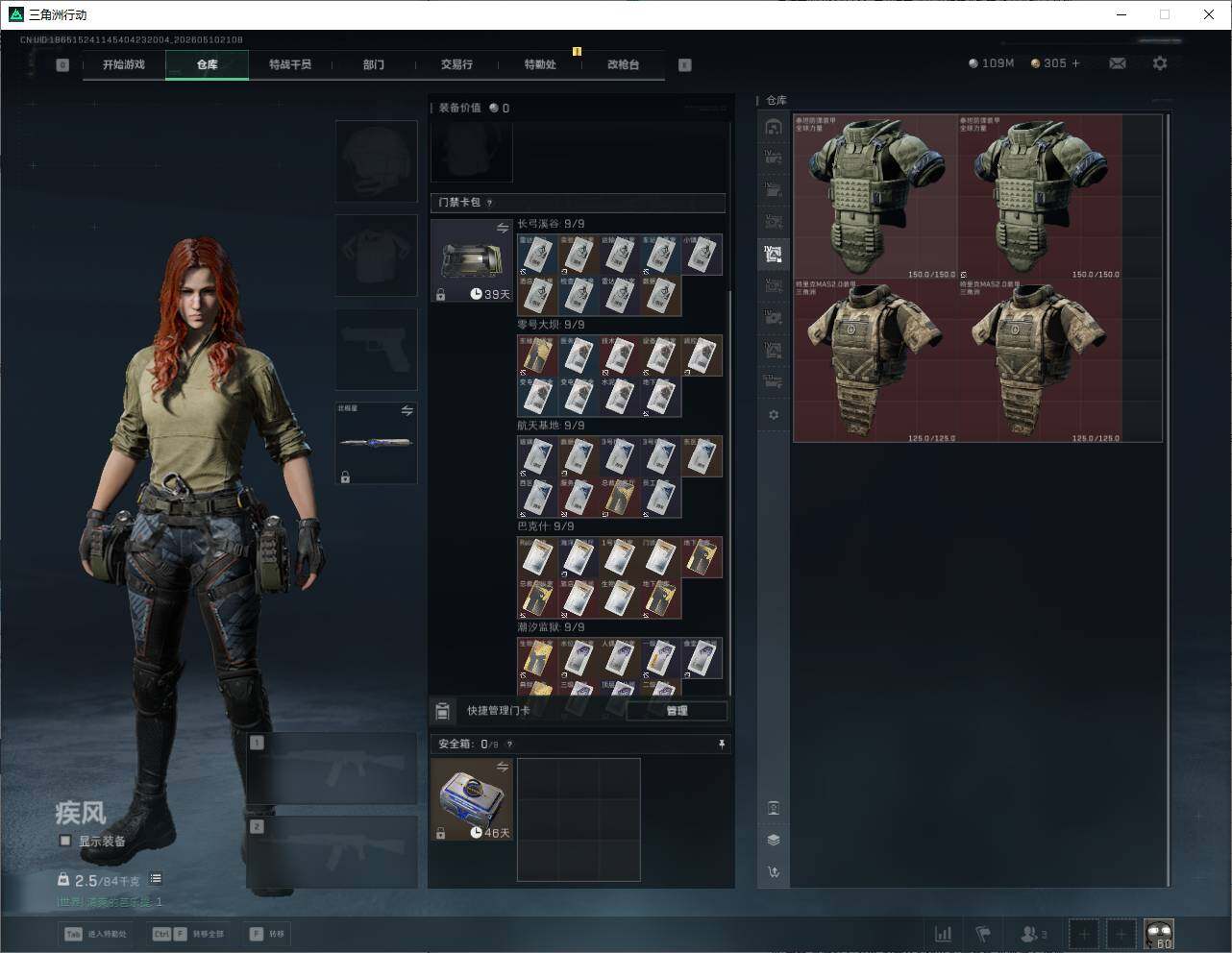Click the 零号大坝: 9/9 section label
The width and height of the screenshot is (1232, 953).
coord(551,325)
